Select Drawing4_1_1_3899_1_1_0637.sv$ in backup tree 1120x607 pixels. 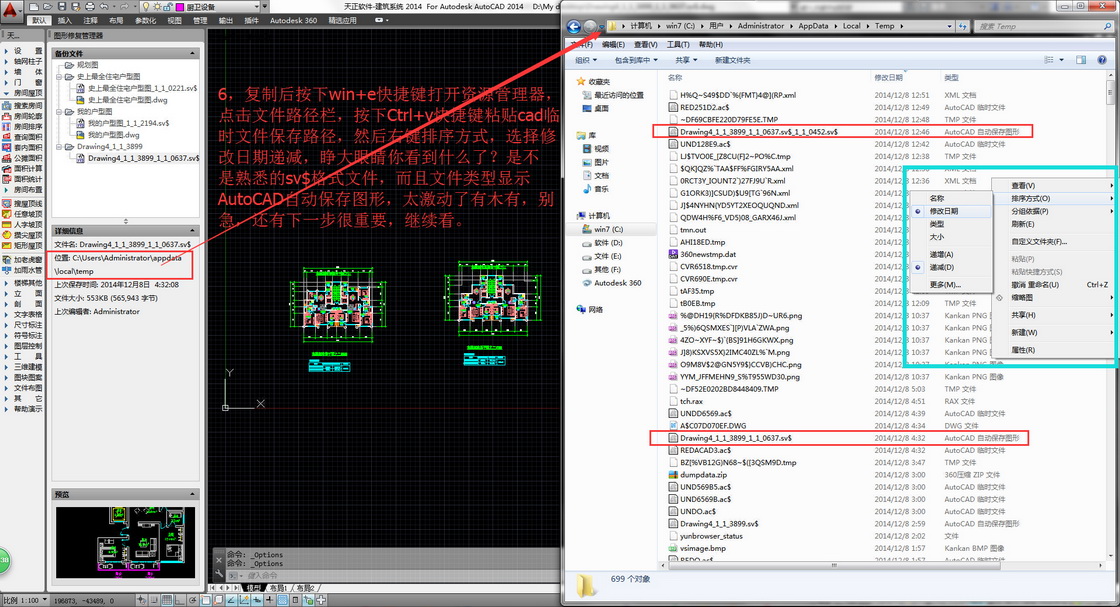(143, 159)
